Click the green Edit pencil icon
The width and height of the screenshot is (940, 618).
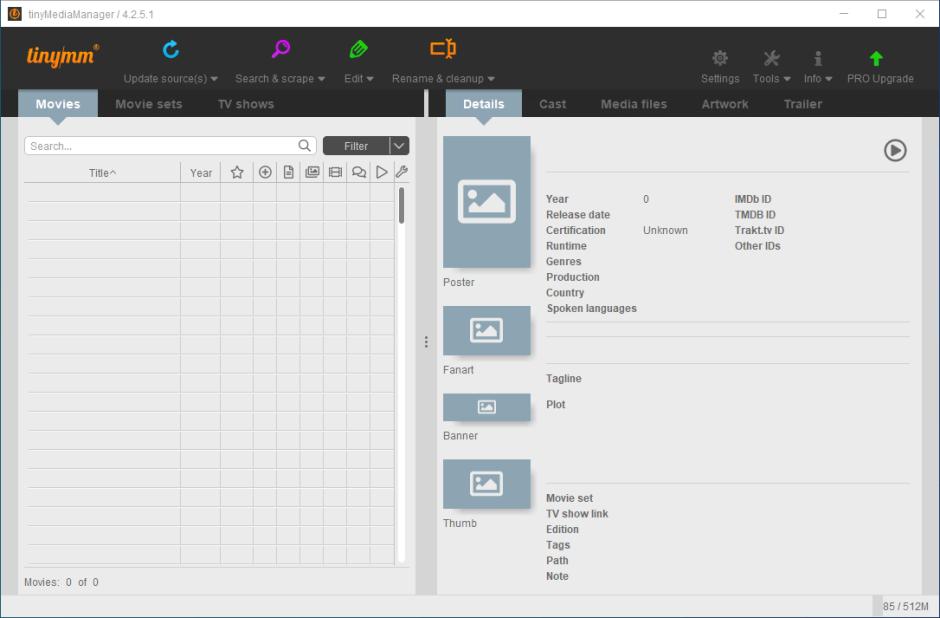point(358,49)
